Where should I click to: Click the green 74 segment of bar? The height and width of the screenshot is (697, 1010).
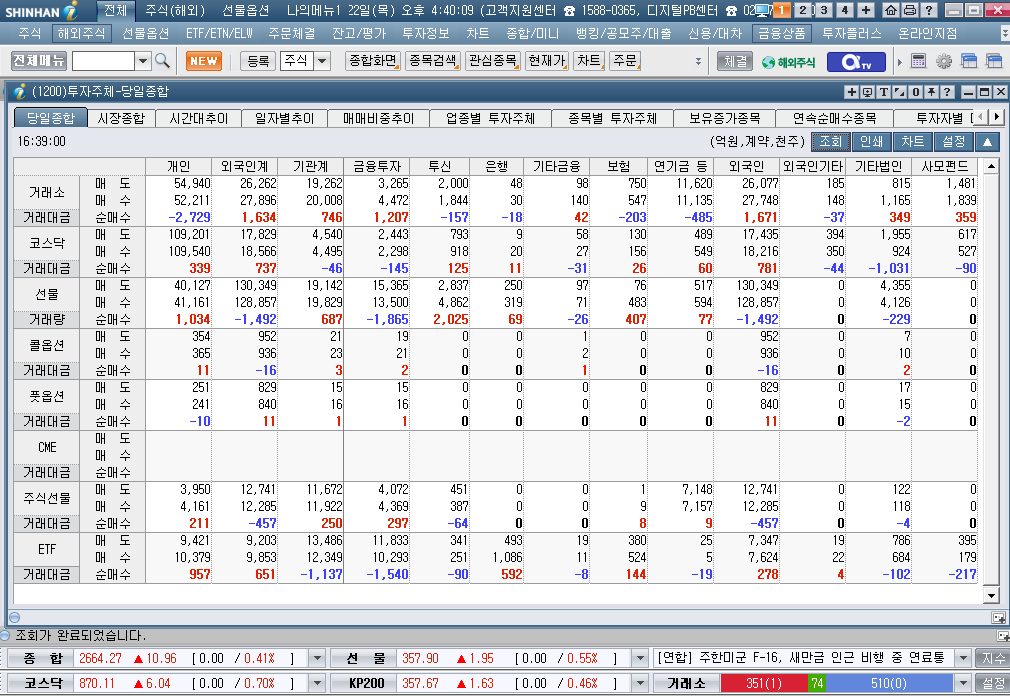click(817, 683)
